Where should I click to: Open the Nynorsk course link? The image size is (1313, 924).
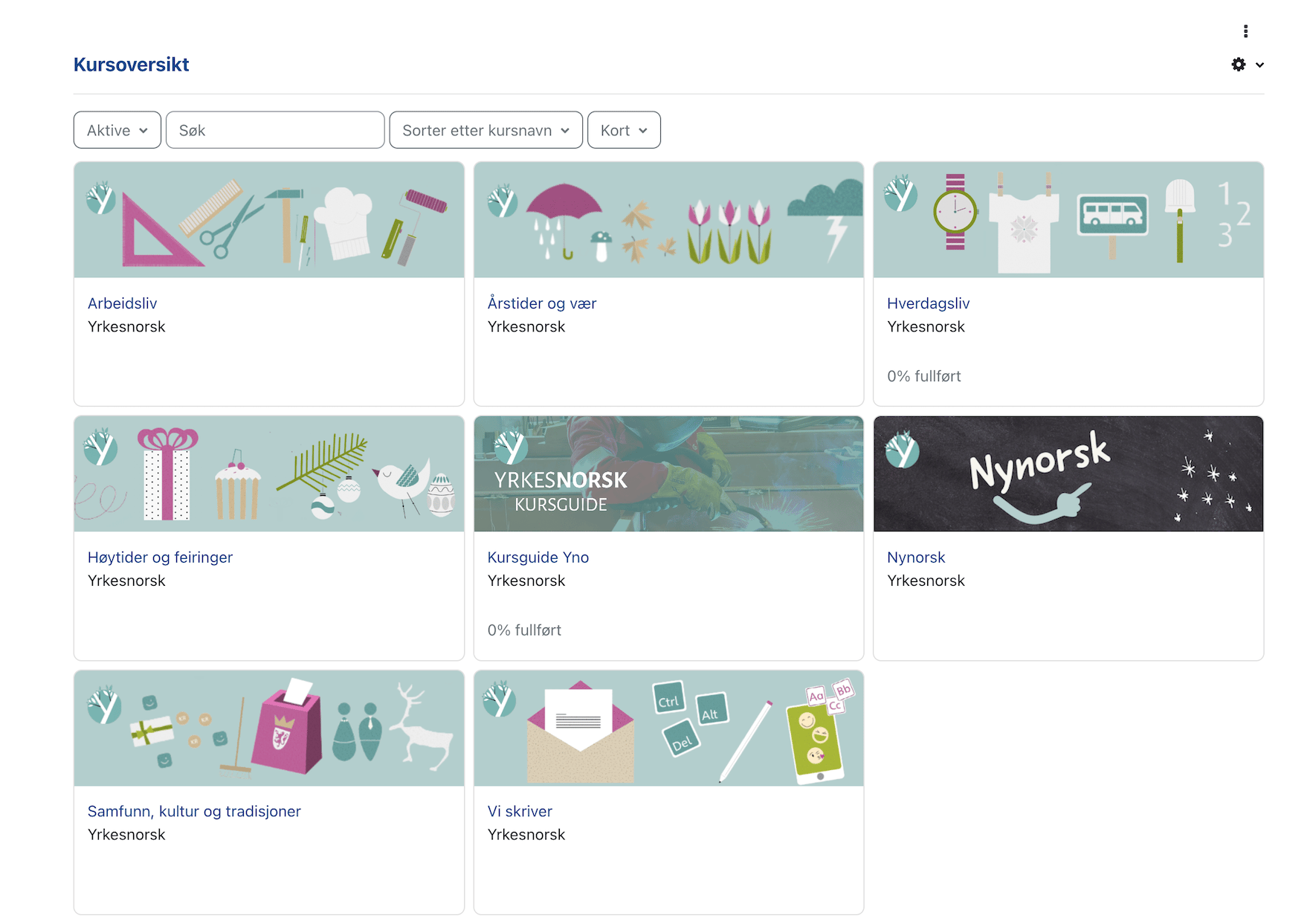(916, 558)
